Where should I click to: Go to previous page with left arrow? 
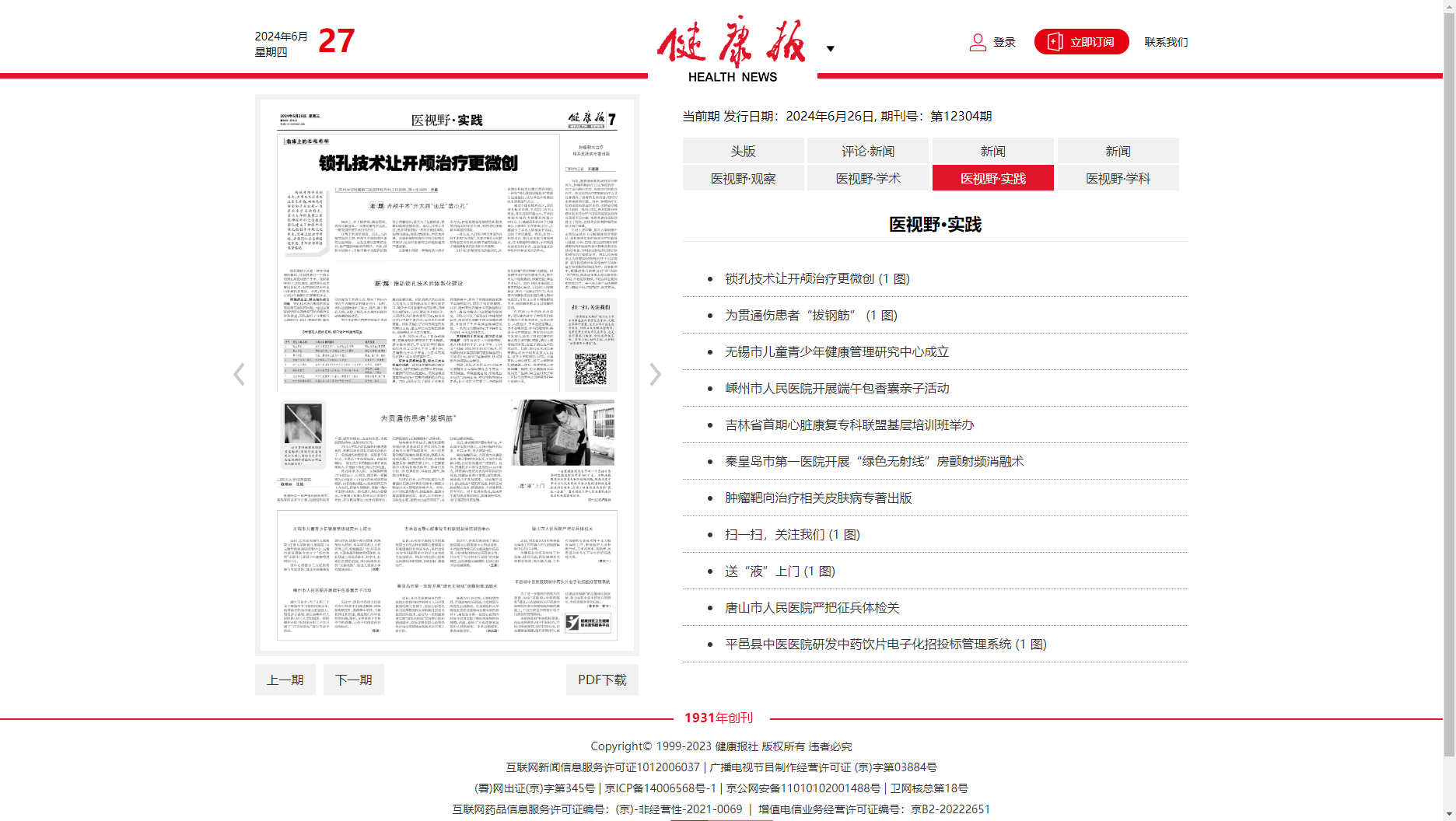point(239,375)
